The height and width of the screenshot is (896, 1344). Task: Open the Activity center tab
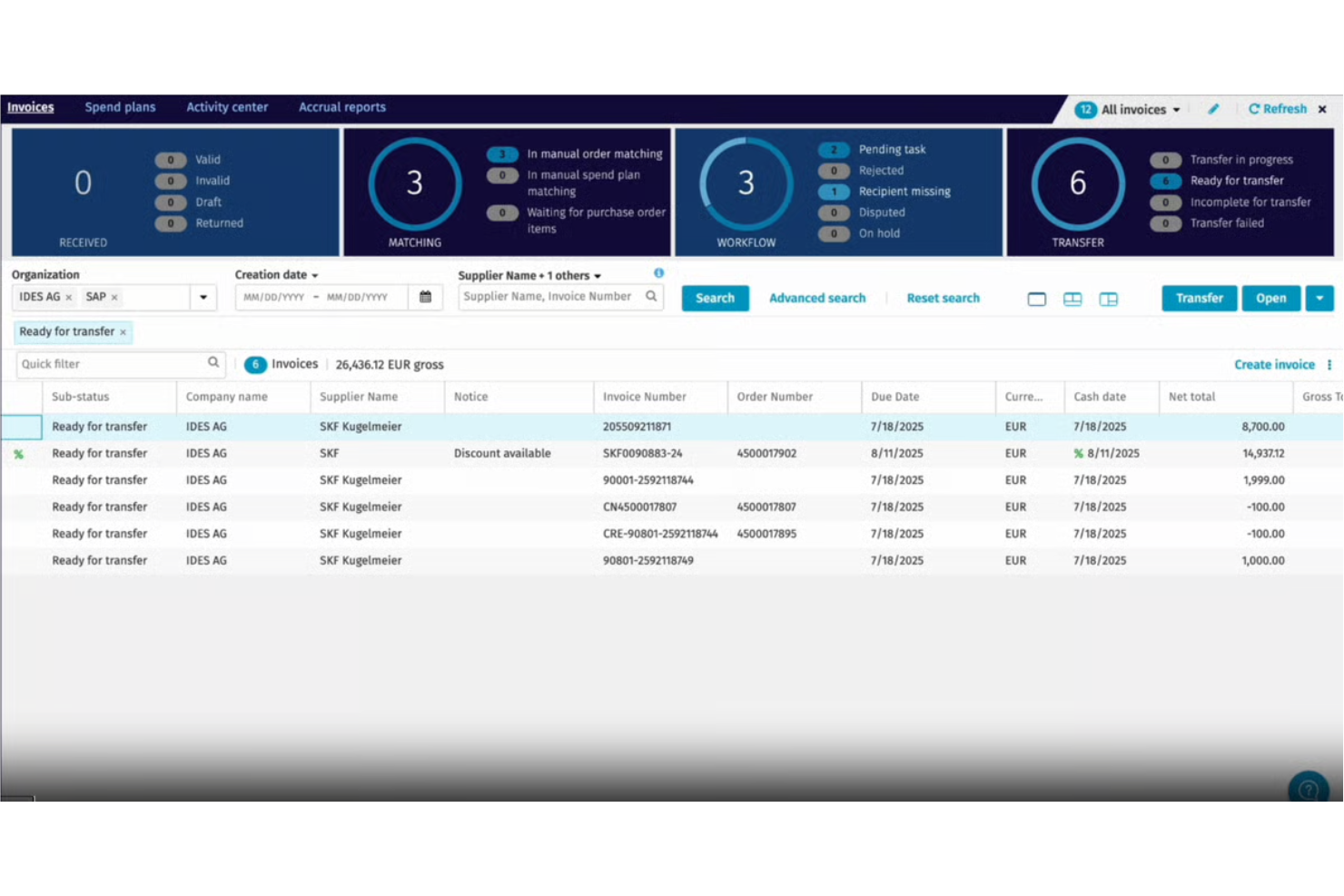click(x=227, y=107)
